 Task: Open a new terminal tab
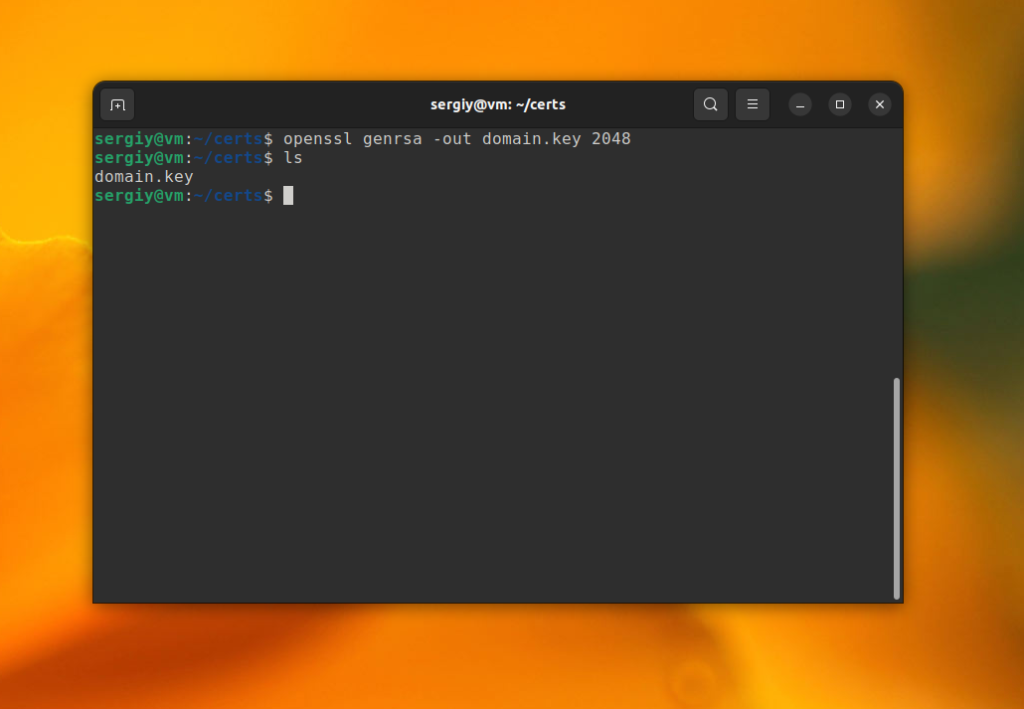(118, 104)
